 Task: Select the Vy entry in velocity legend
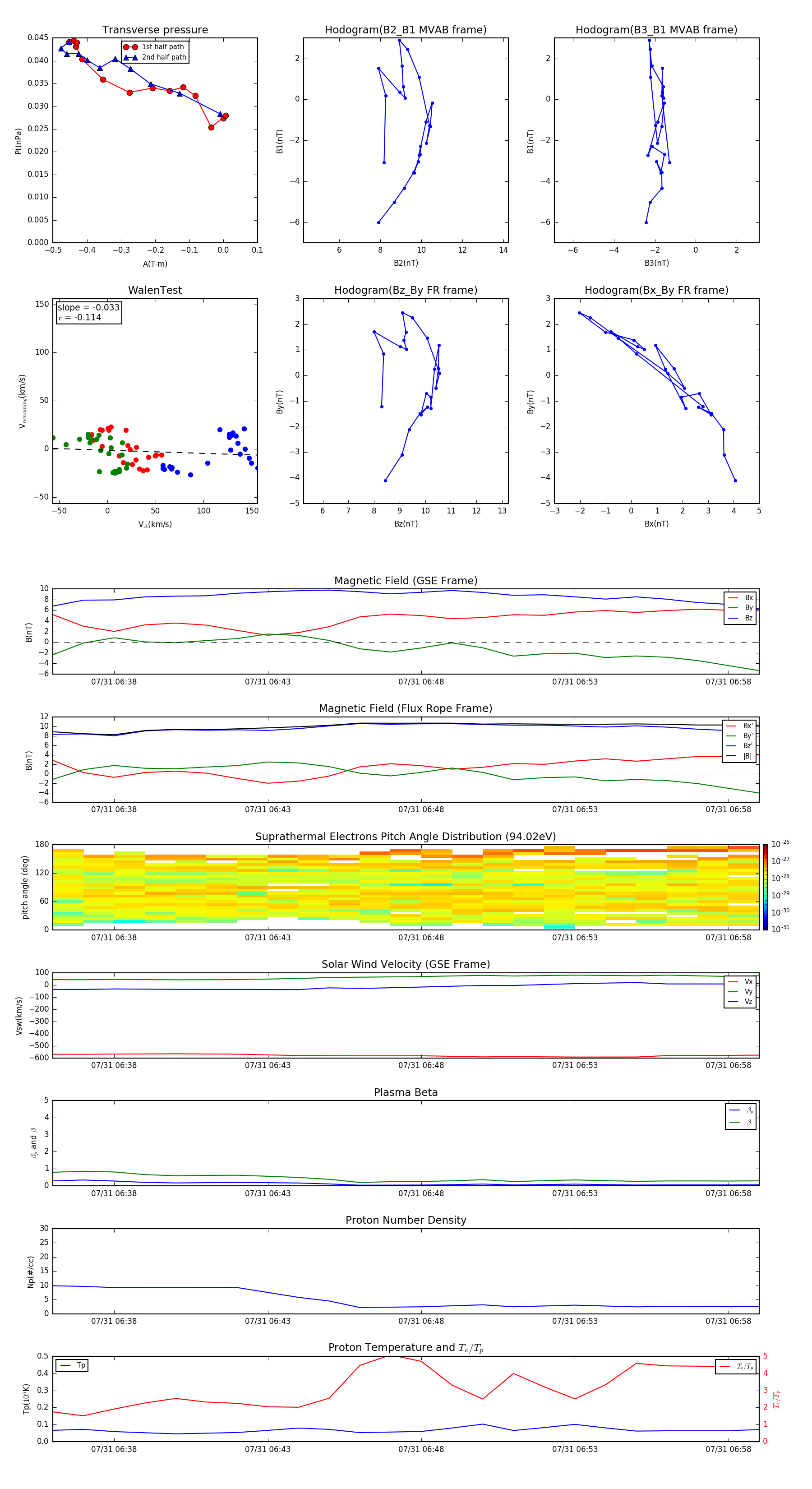(x=740, y=992)
